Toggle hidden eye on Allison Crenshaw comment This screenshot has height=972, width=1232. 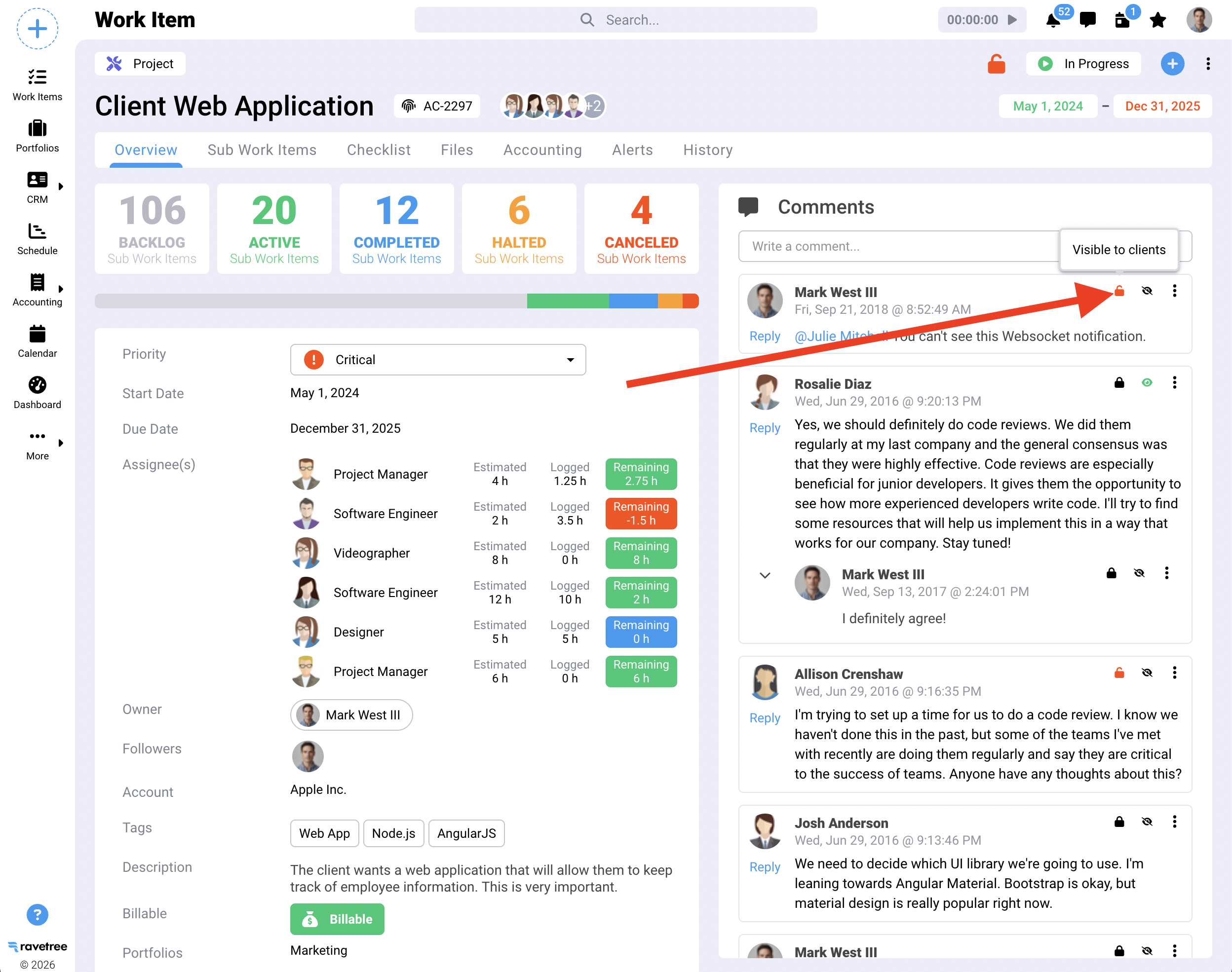(x=1147, y=673)
